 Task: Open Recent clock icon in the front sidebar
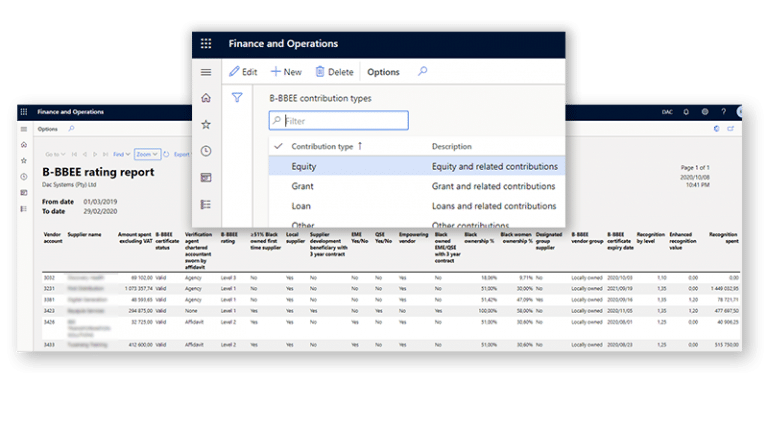[206, 151]
